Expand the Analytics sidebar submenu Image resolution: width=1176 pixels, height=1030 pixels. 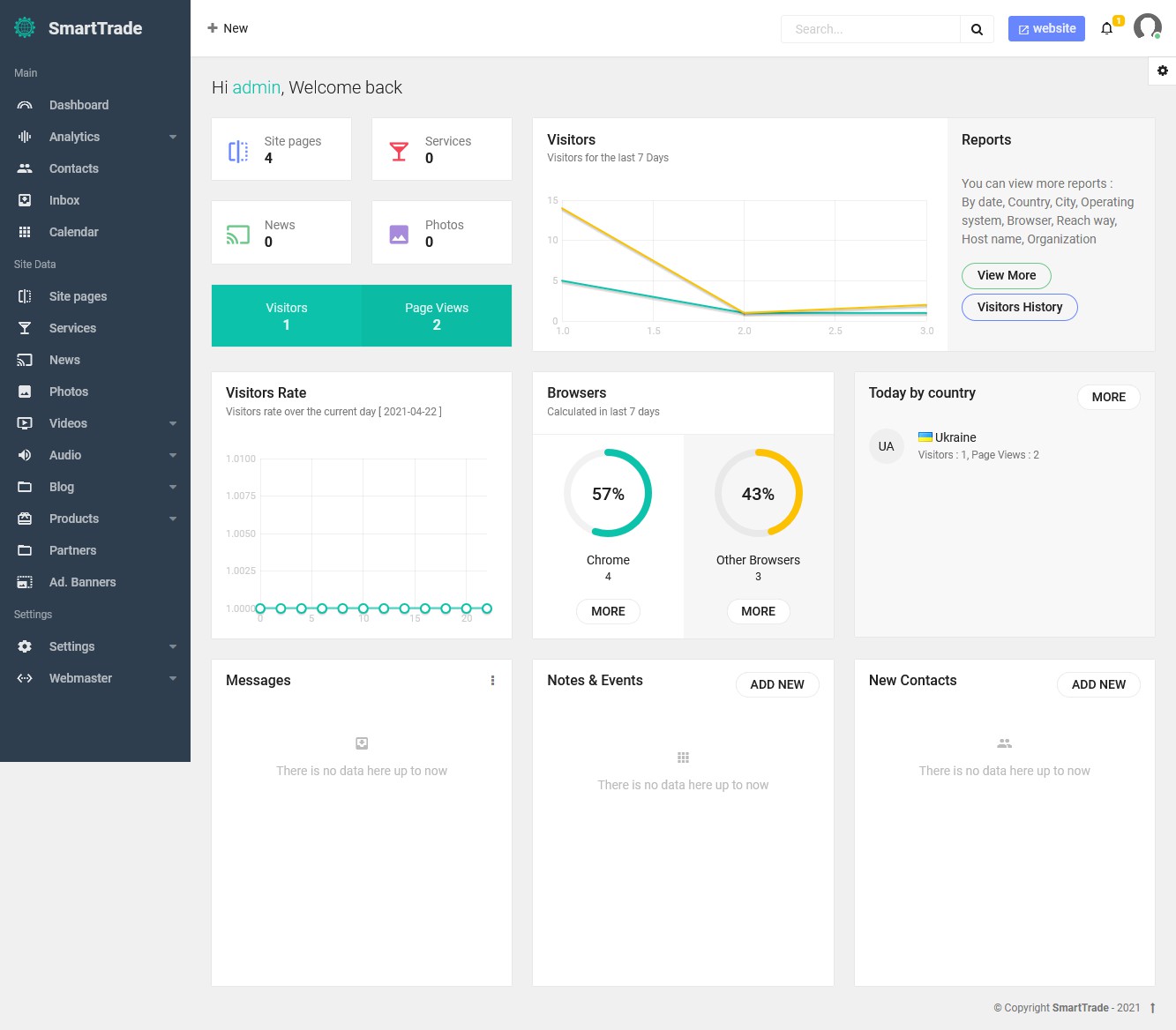tap(95, 137)
